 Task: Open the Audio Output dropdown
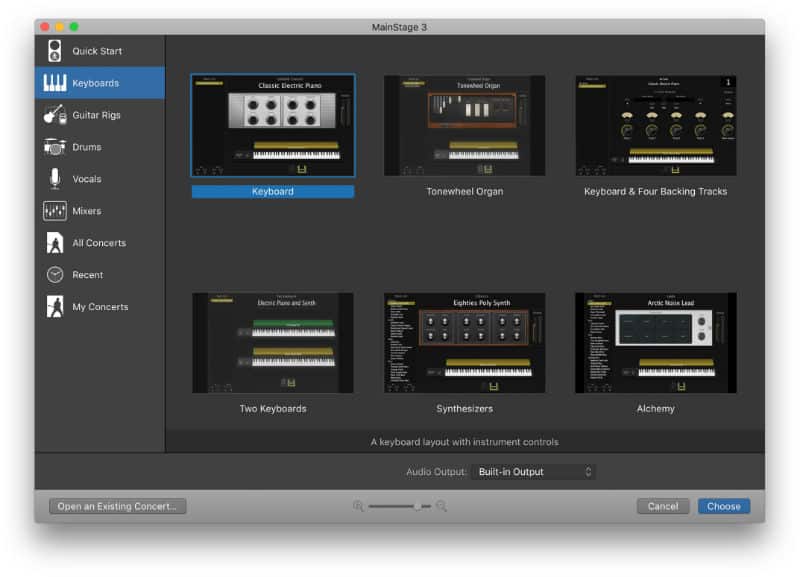[534, 472]
